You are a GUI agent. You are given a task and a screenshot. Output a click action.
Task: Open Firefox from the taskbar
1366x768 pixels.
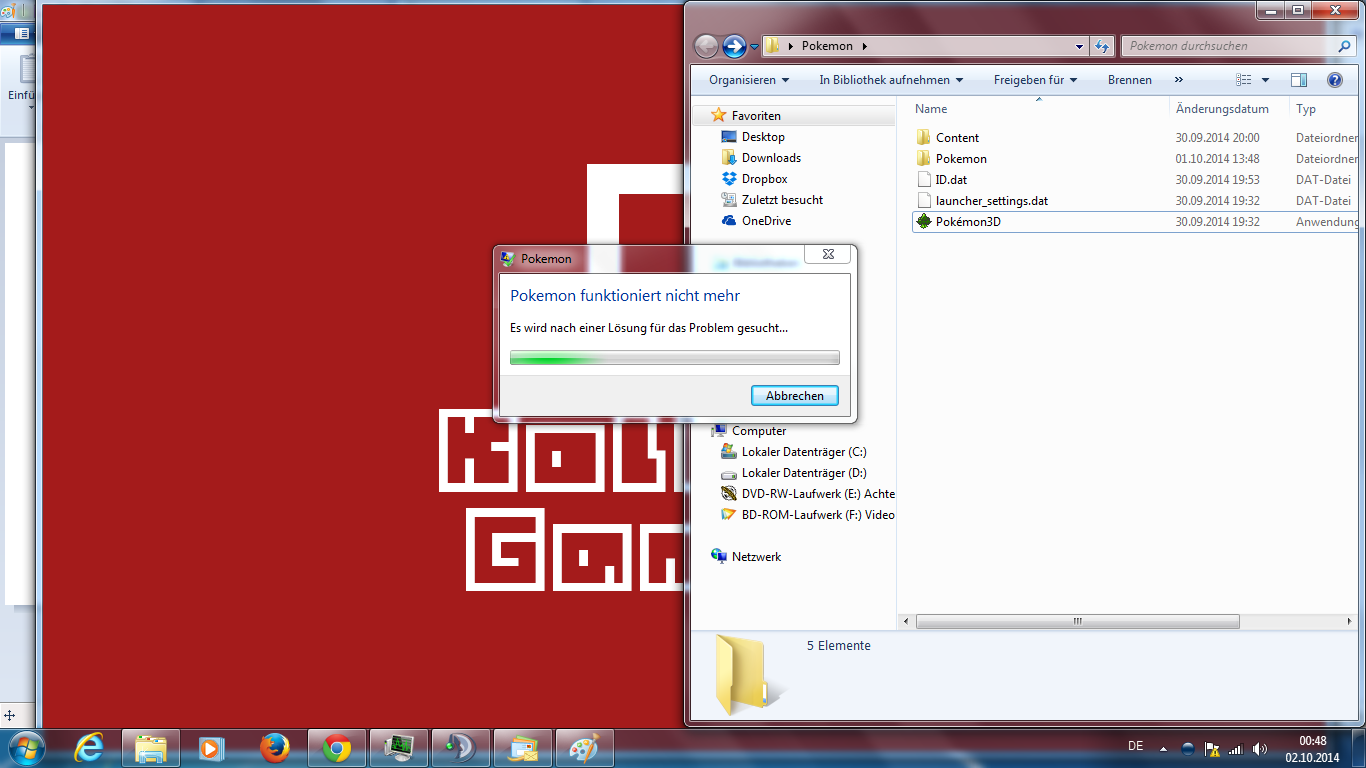274,748
